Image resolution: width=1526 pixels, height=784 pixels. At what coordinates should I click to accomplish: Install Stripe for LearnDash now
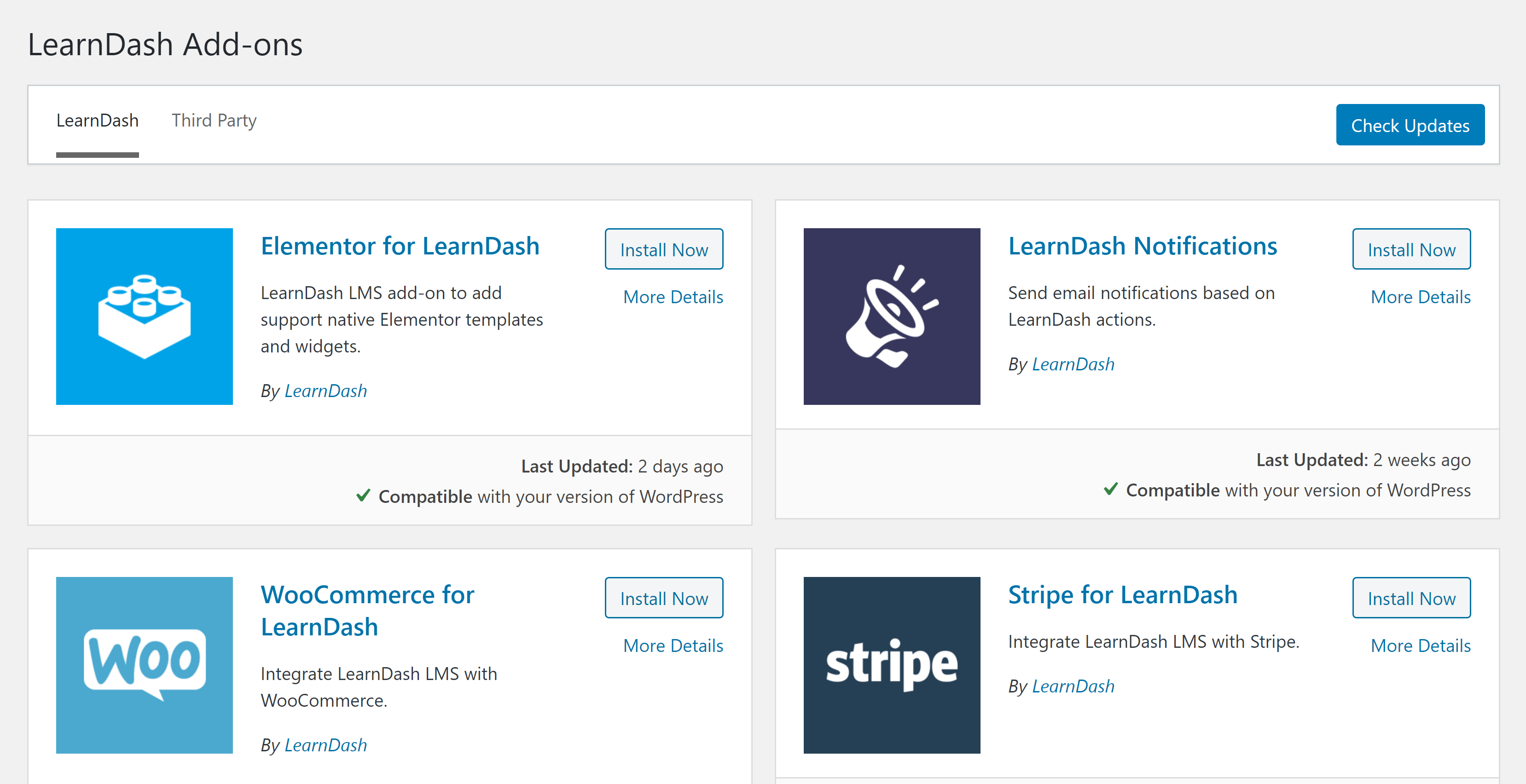(1411, 598)
